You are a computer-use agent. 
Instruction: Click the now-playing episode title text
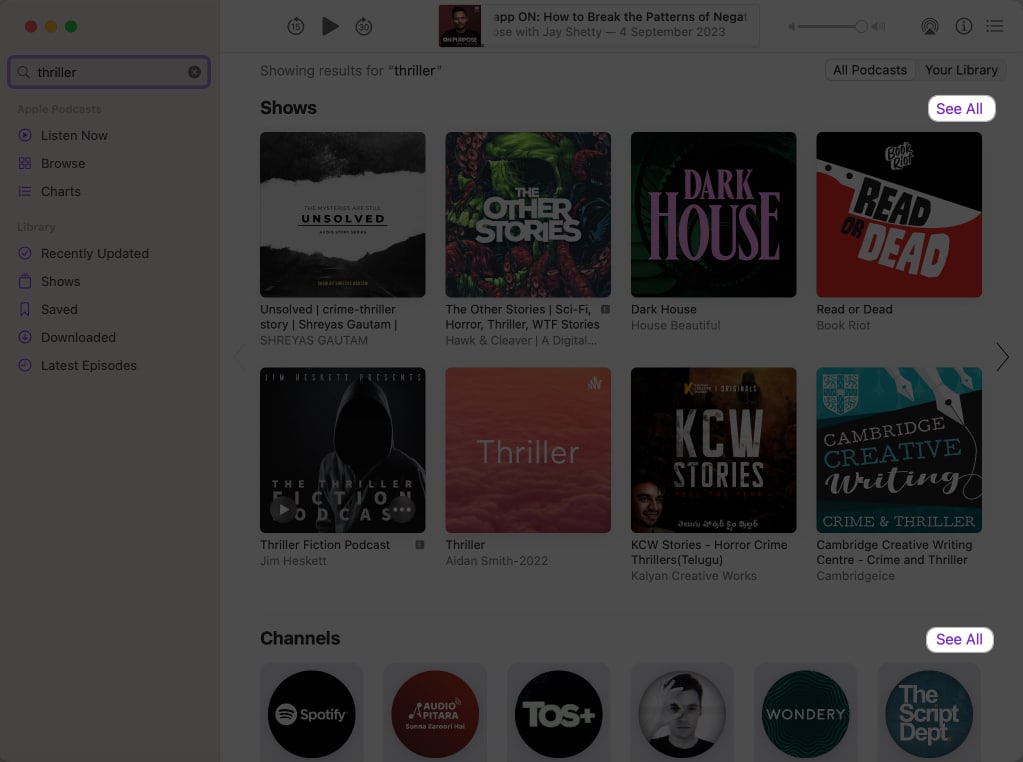620,17
